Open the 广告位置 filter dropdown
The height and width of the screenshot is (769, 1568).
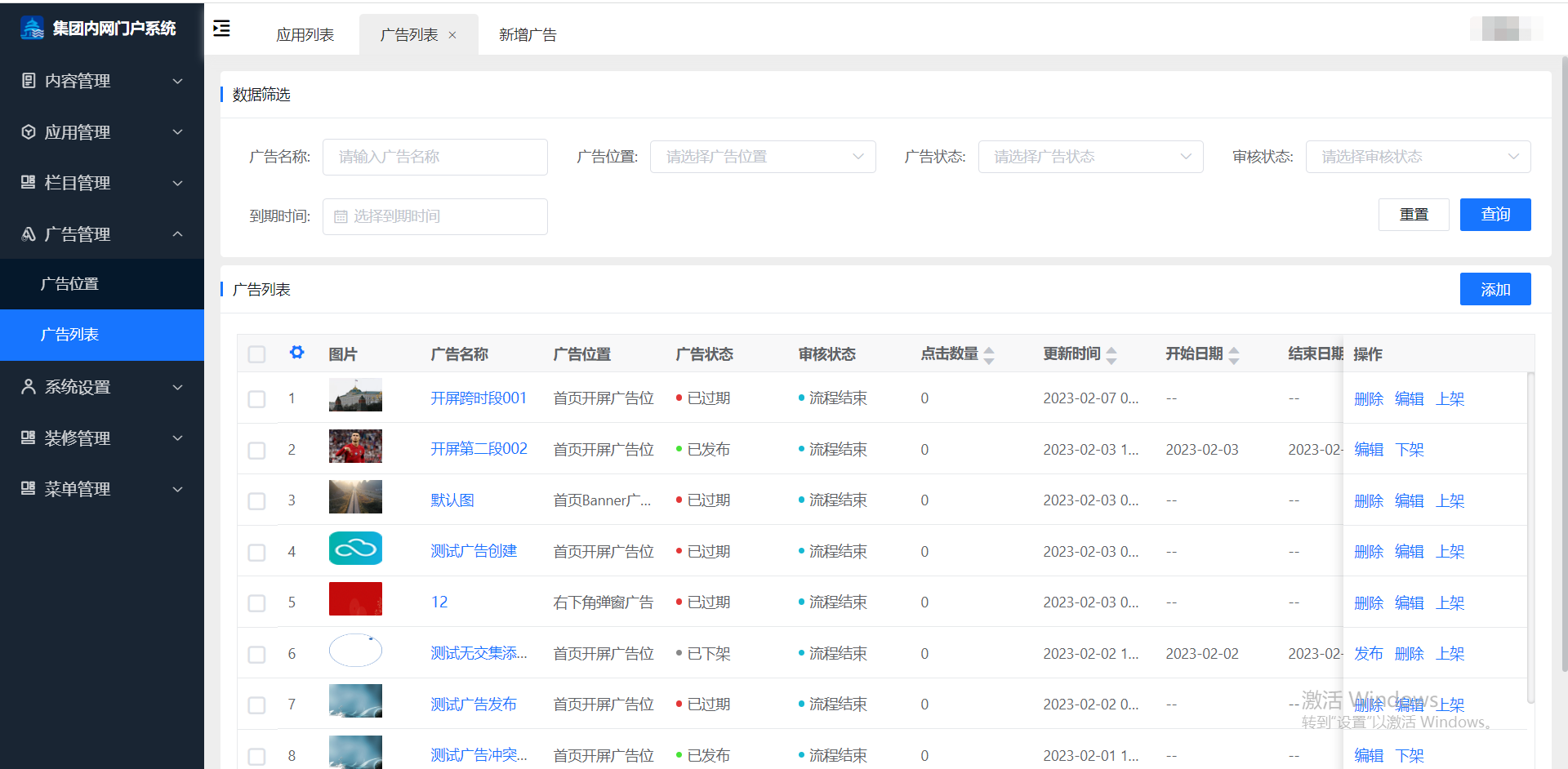tap(763, 157)
